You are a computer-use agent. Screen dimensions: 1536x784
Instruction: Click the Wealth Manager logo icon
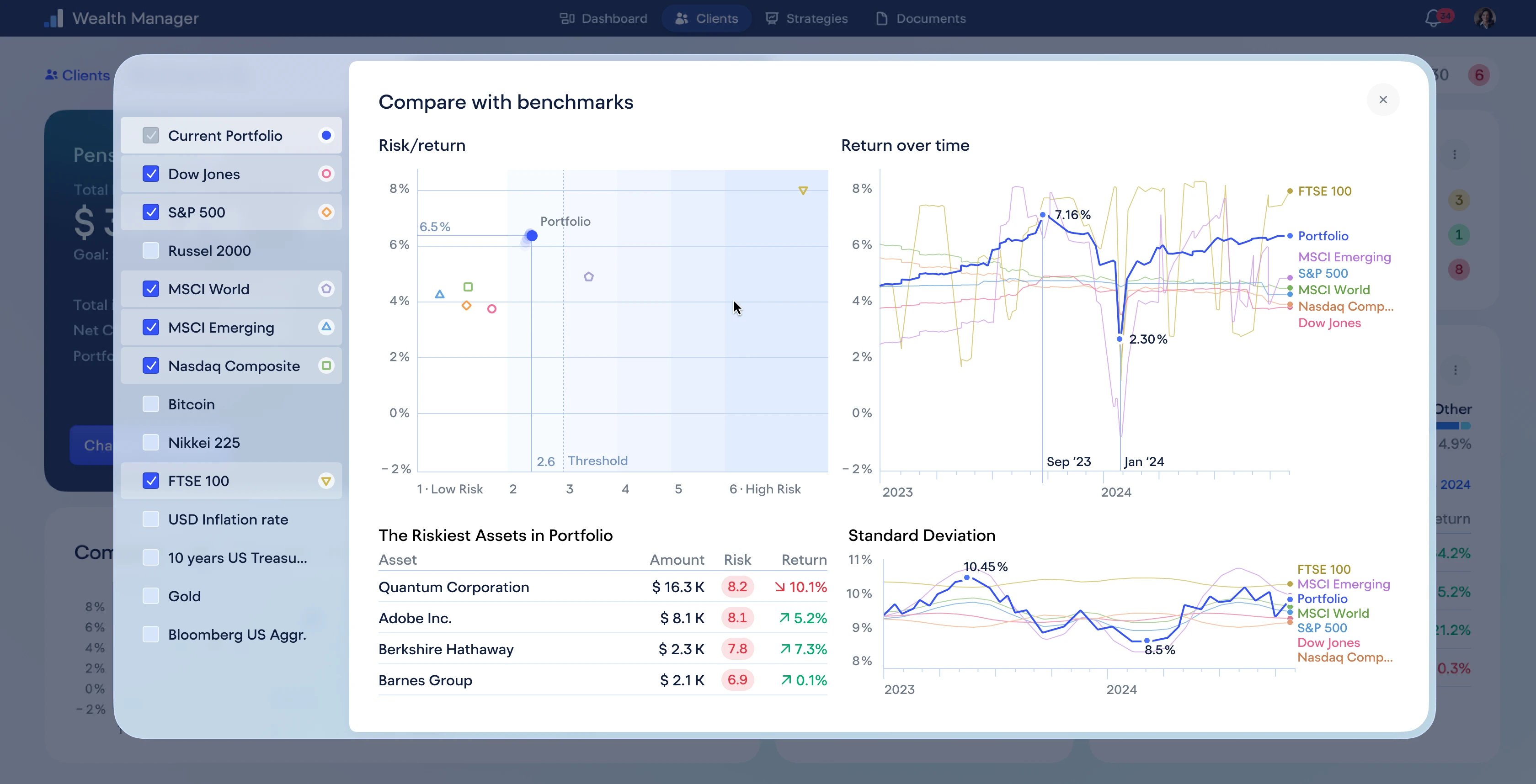click(53, 18)
